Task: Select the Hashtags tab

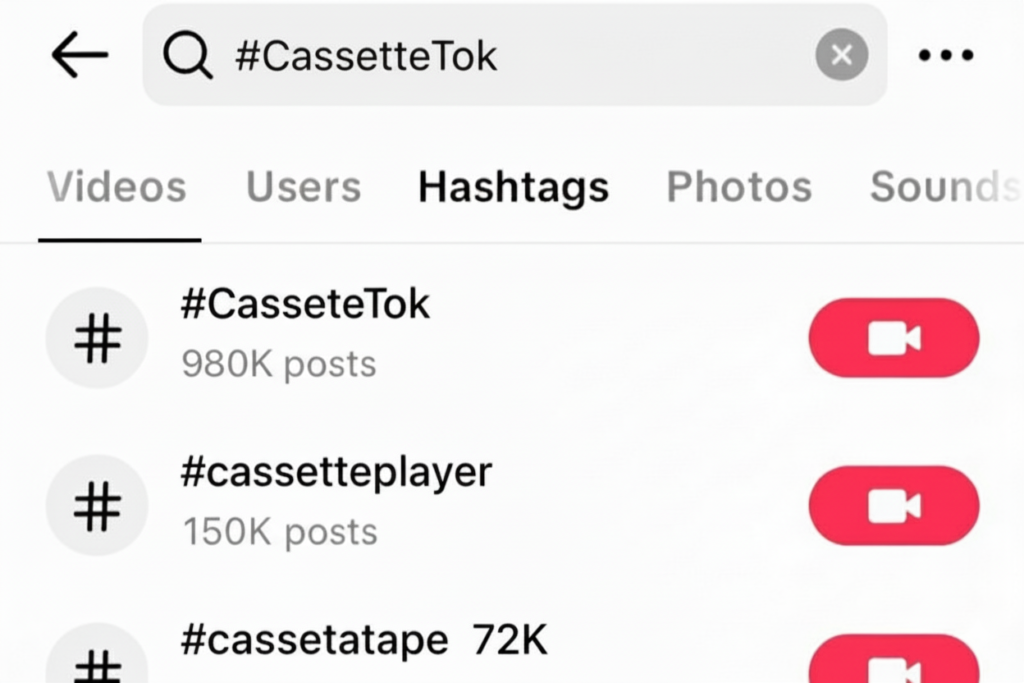Action: tap(513, 187)
